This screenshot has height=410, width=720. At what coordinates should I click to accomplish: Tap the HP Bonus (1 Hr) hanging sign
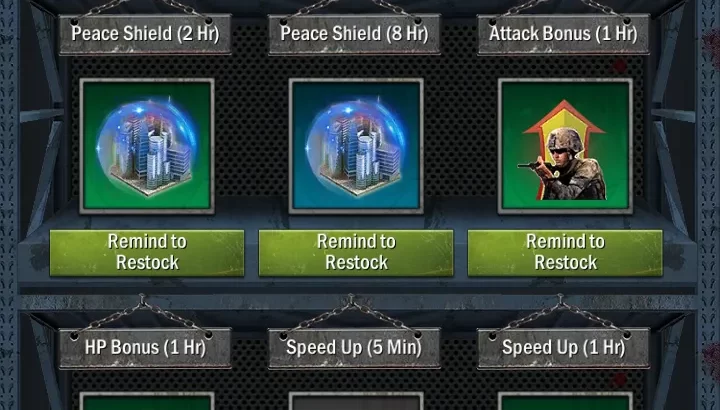(145, 348)
